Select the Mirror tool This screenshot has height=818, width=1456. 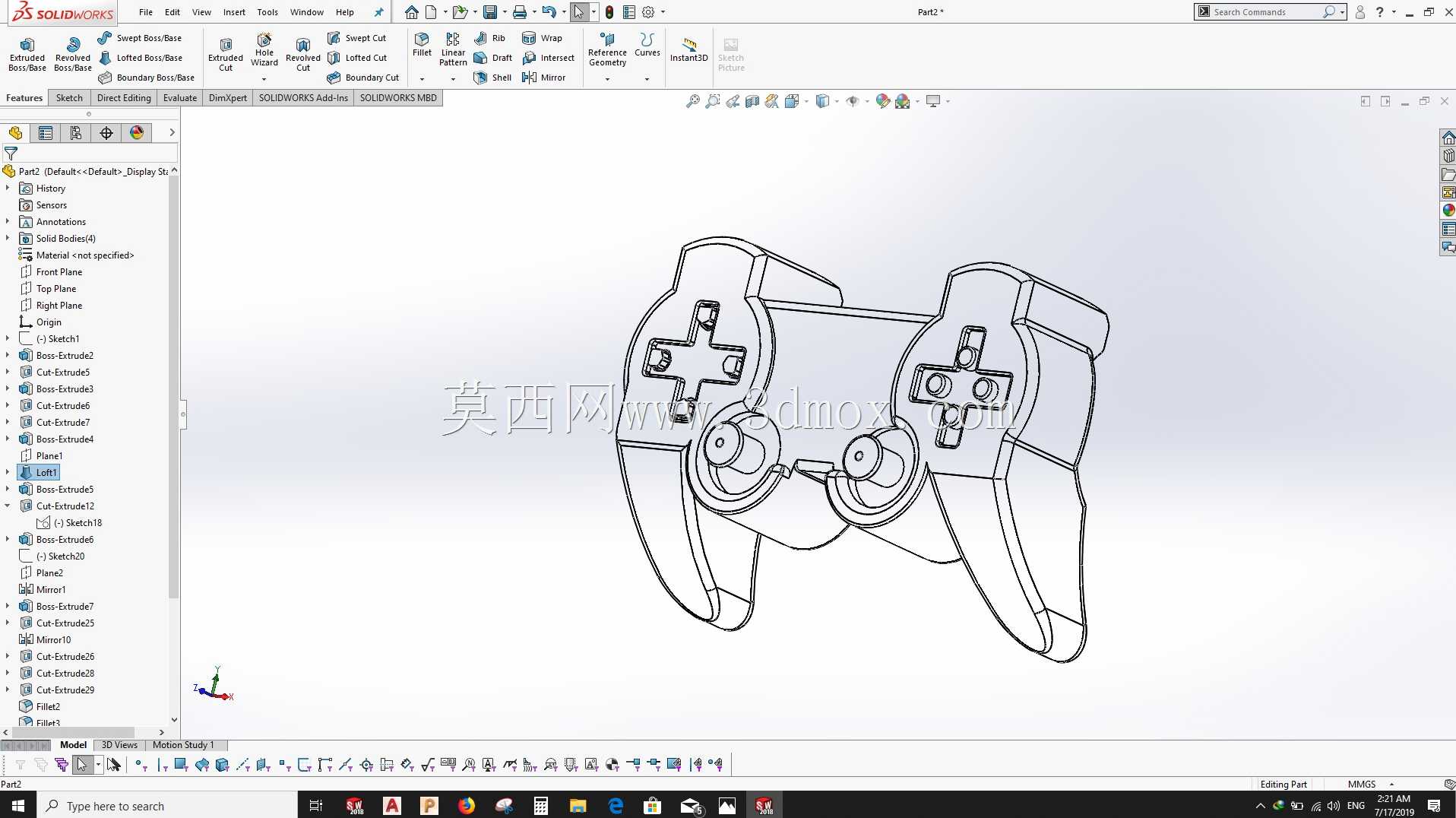544,78
